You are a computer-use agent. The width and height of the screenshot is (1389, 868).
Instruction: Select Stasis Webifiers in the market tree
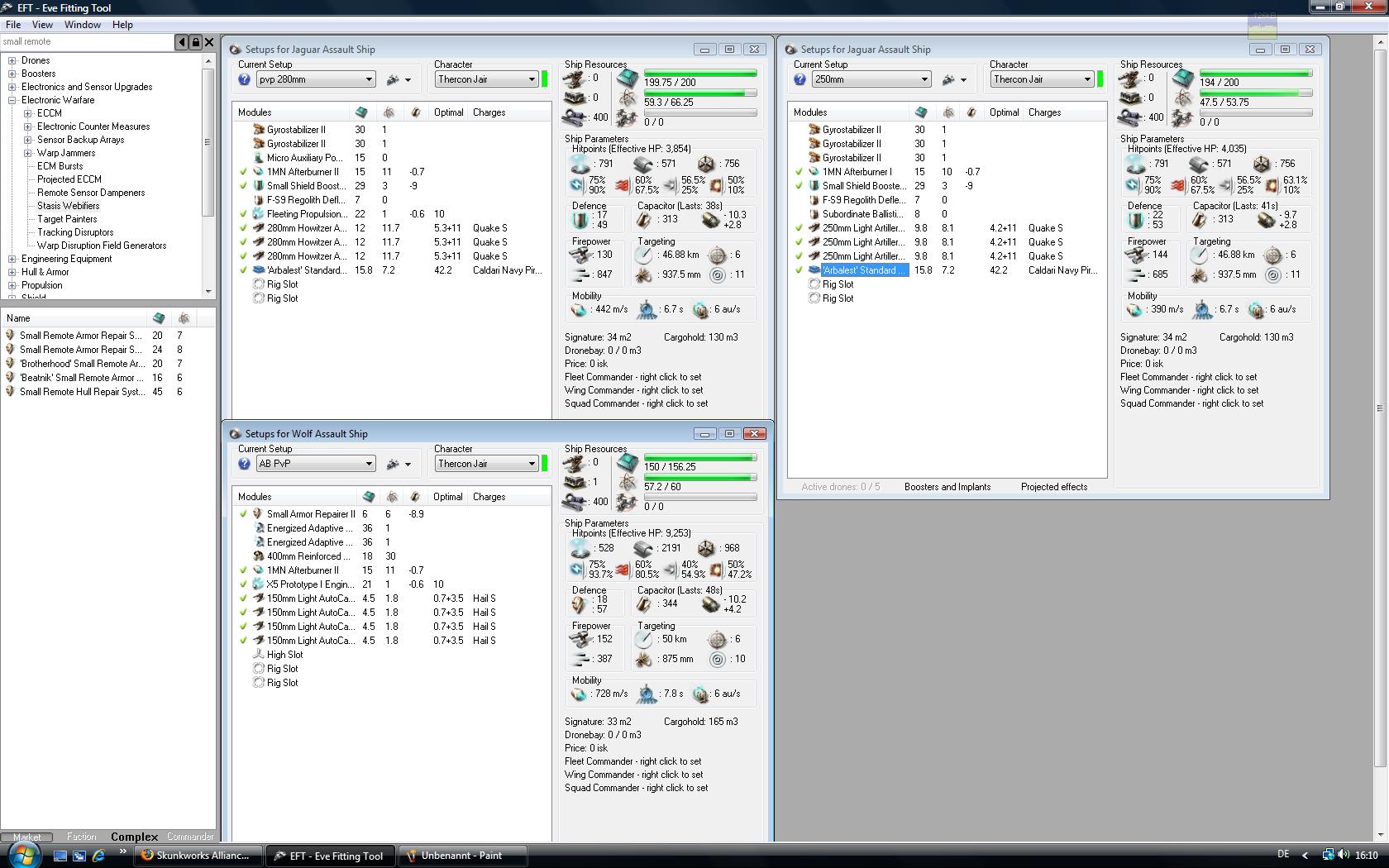68,206
